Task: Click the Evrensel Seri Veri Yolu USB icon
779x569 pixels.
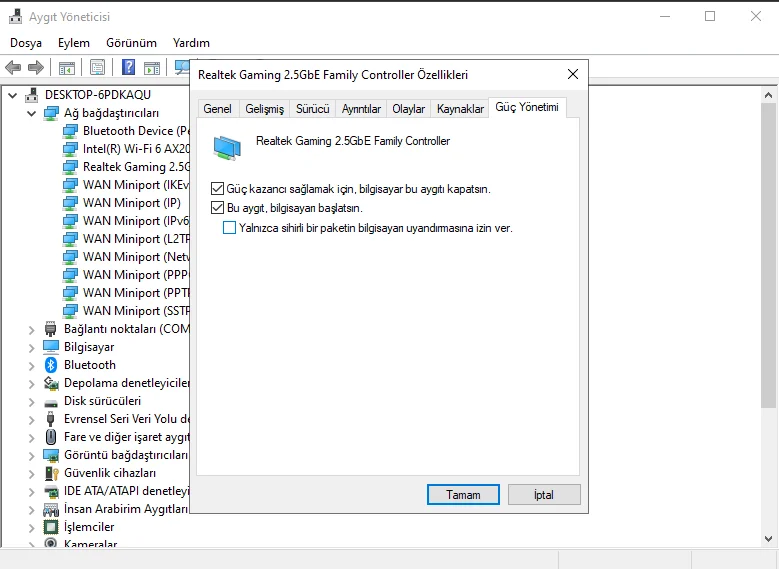Action: tap(51, 419)
